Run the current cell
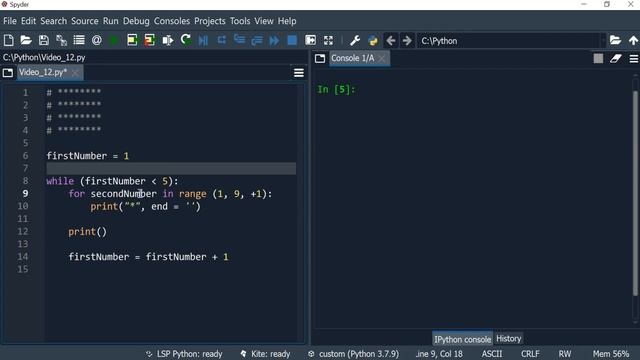Screen dimensions: 640x360 [132, 40]
